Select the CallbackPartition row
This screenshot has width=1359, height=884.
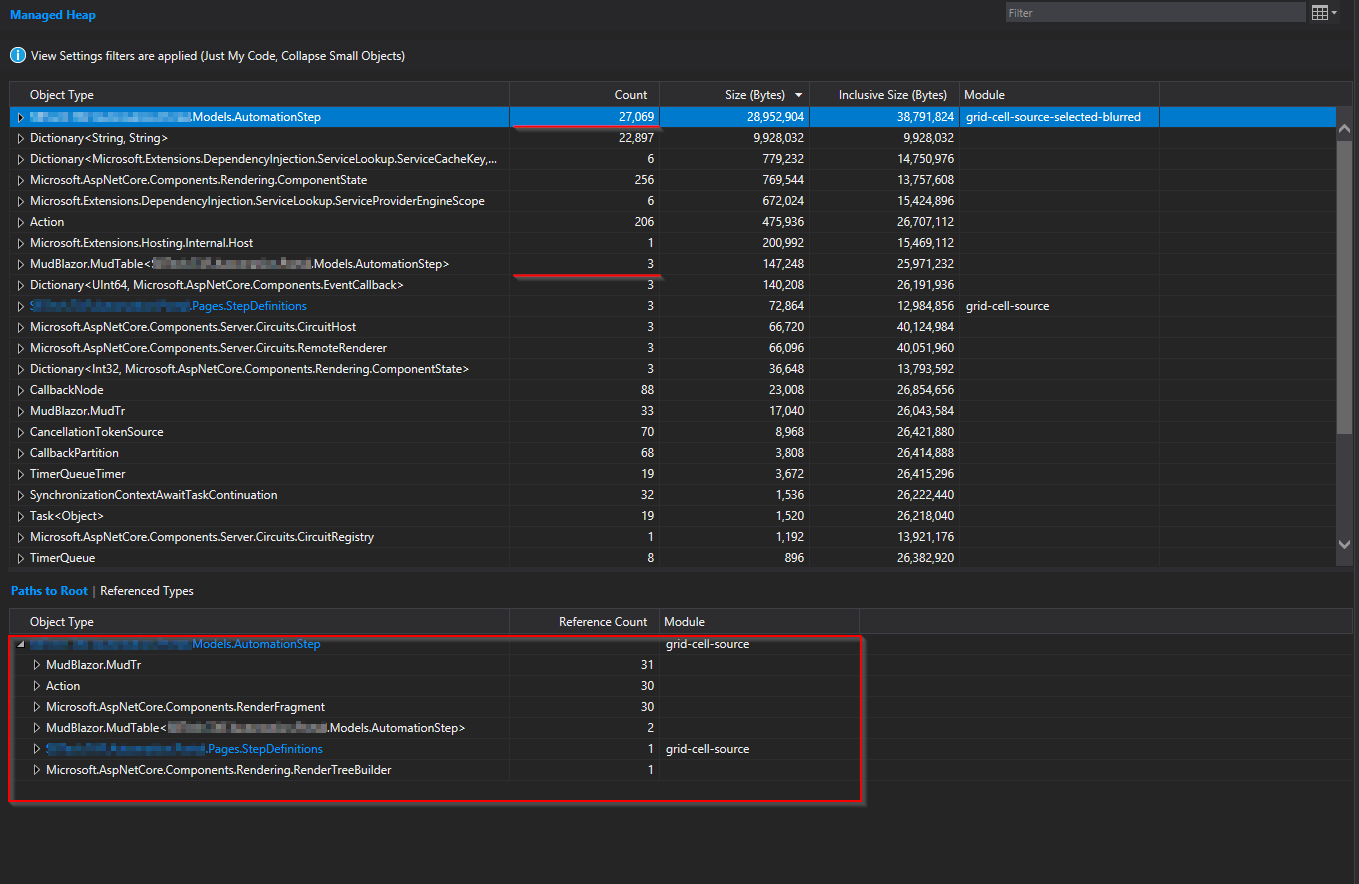point(673,453)
